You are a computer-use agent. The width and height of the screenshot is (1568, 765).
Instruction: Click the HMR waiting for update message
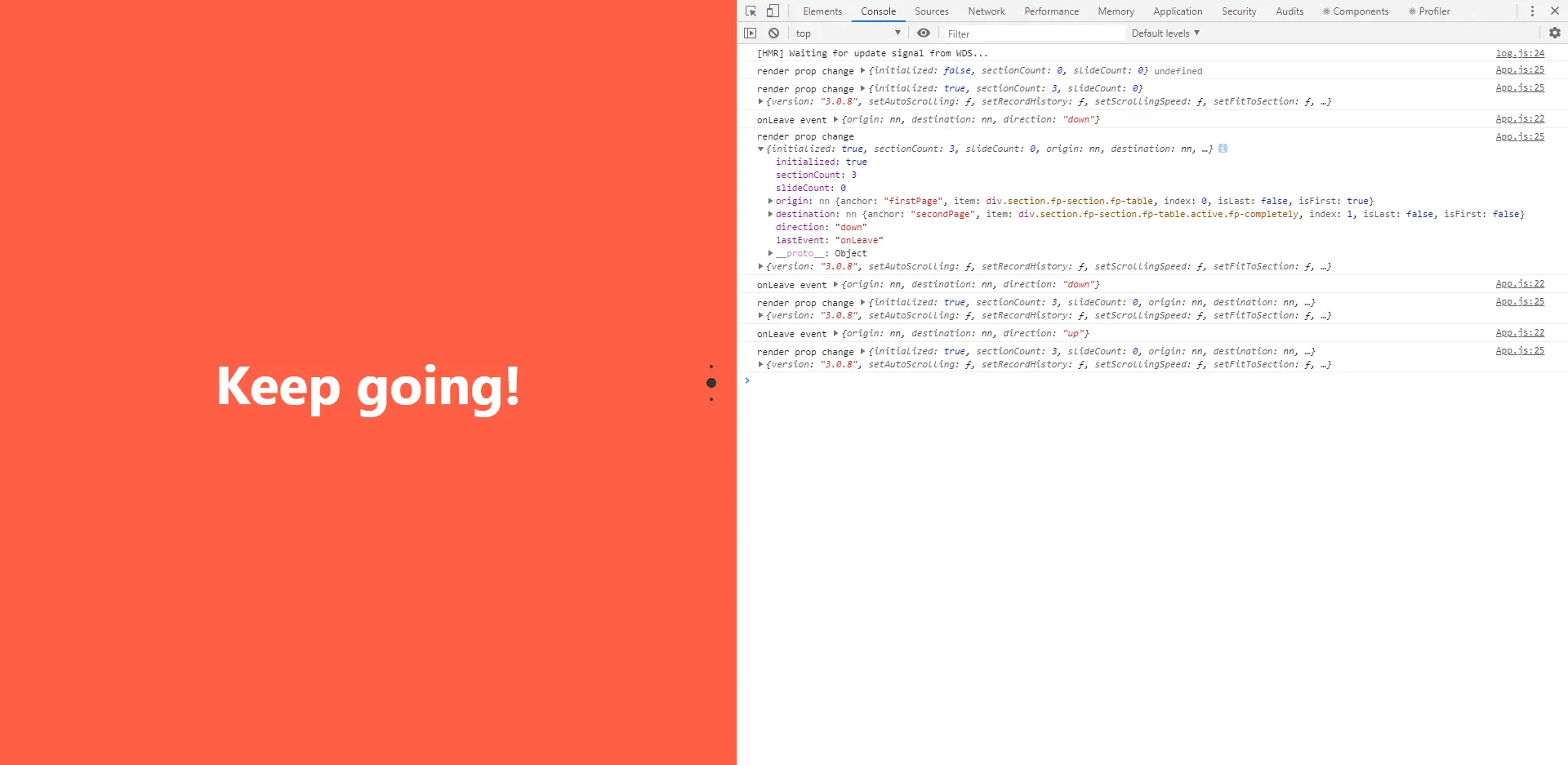[x=872, y=53]
